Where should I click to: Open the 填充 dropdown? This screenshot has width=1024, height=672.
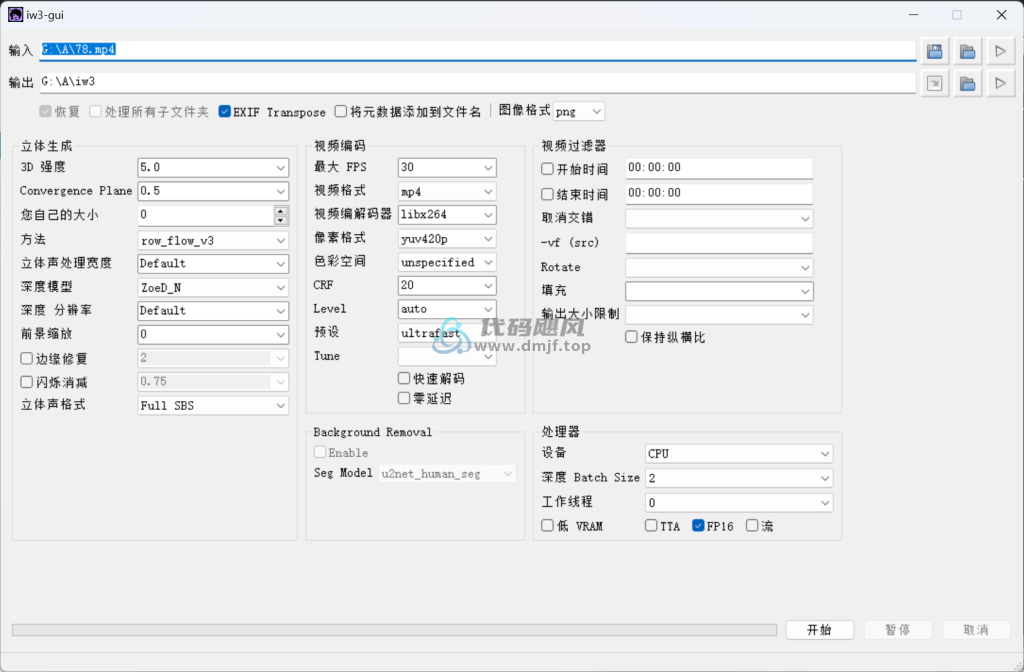pos(719,291)
